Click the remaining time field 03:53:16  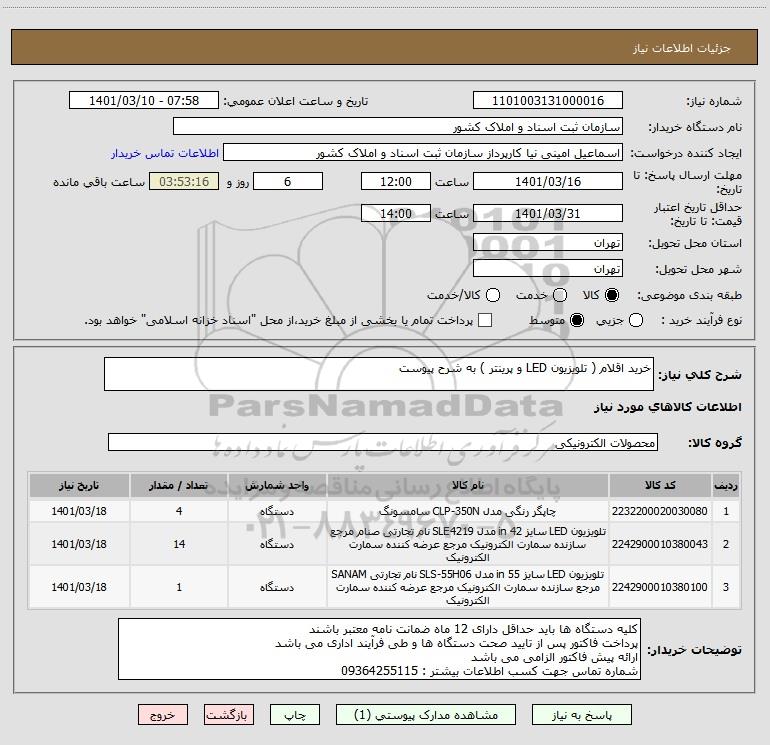coord(184,181)
